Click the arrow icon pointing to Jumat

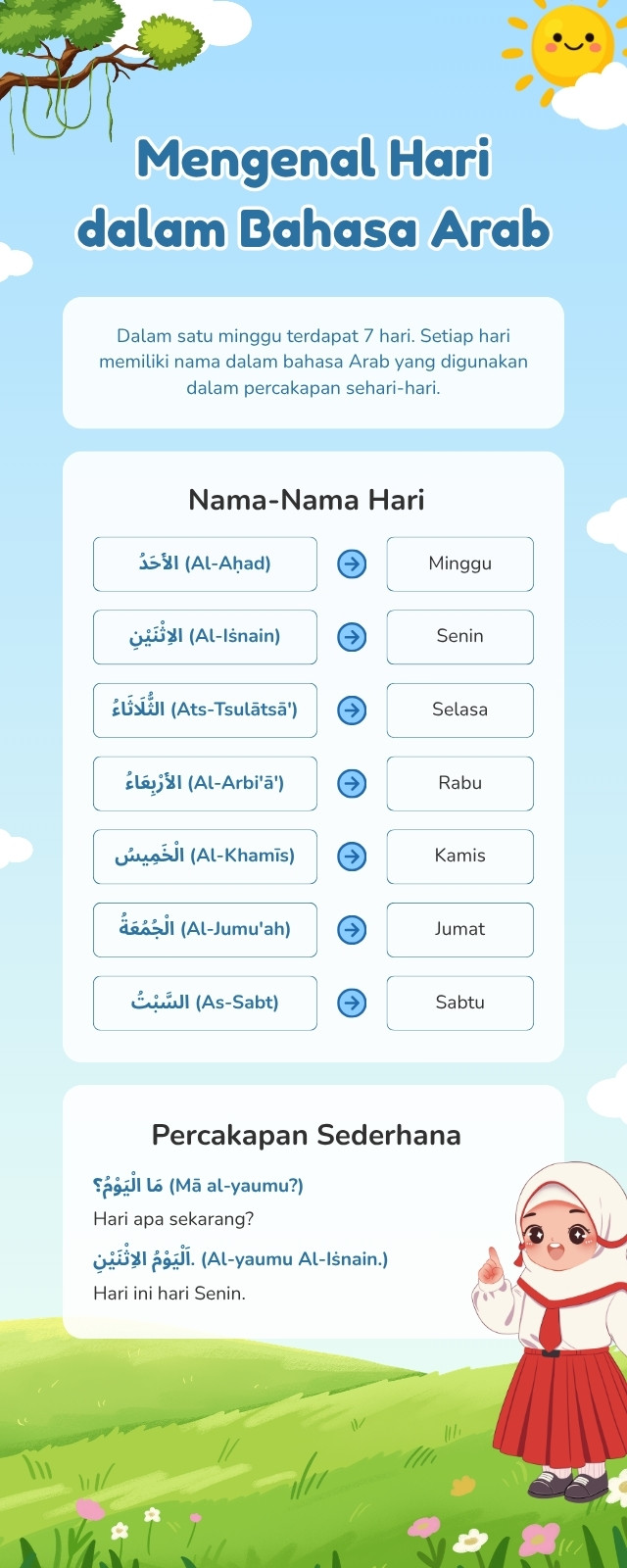352,930
